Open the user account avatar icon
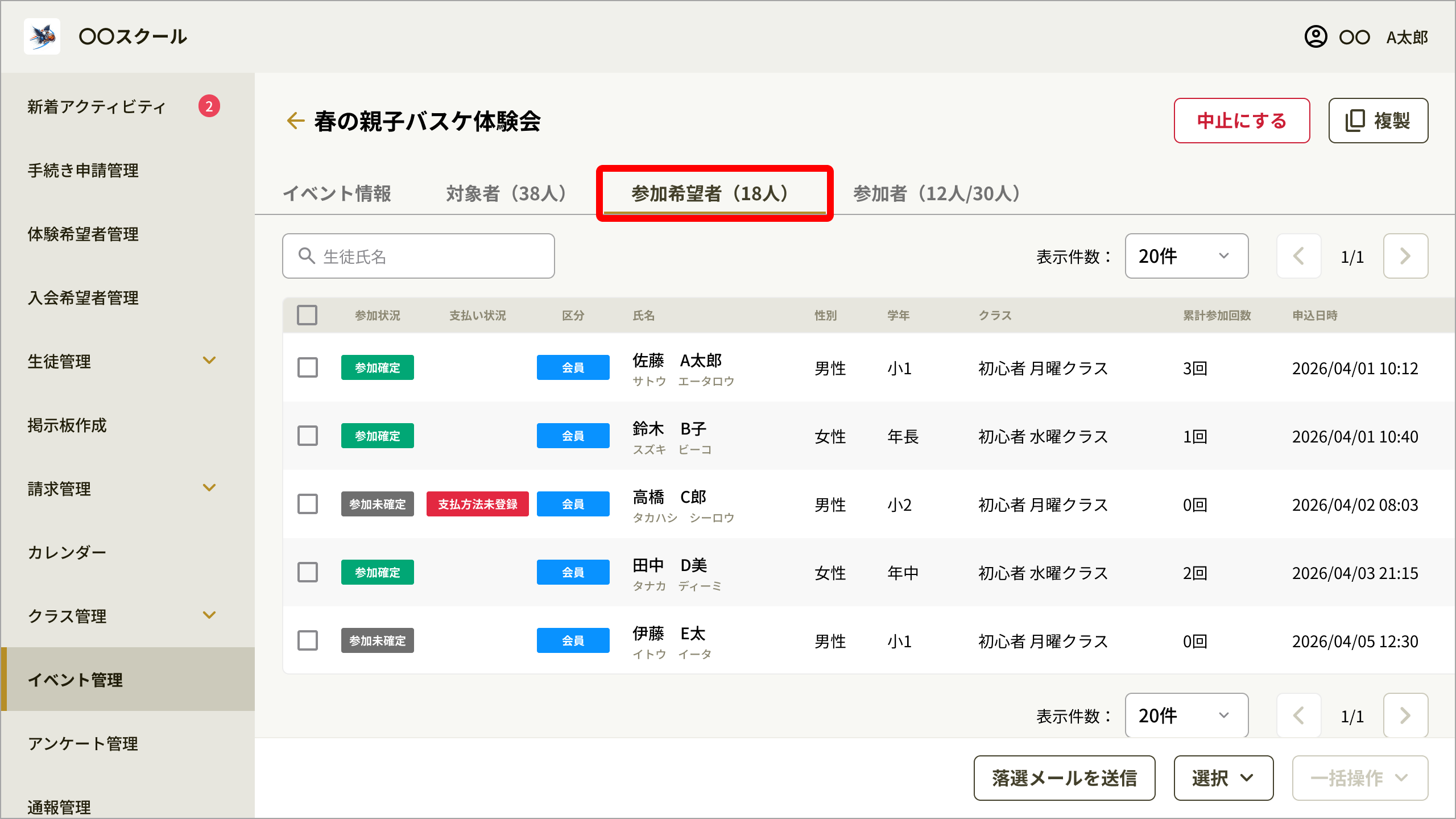The image size is (1456, 819). coord(1316,37)
